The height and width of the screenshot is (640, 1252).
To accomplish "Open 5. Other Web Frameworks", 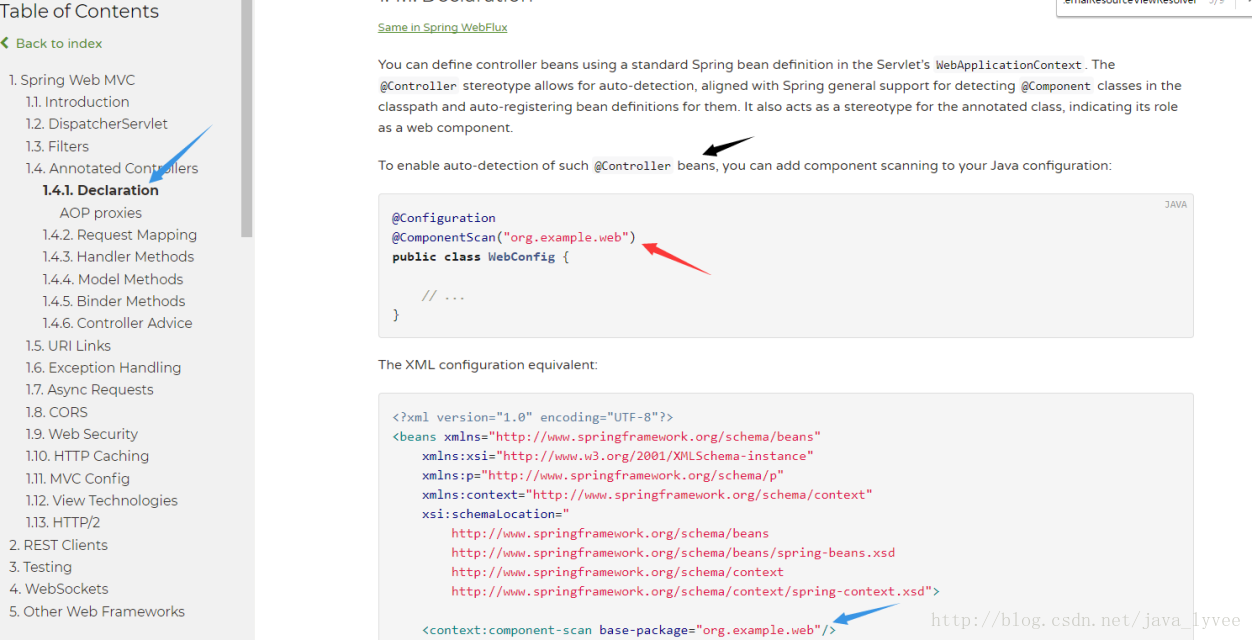I will click(97, 611).
